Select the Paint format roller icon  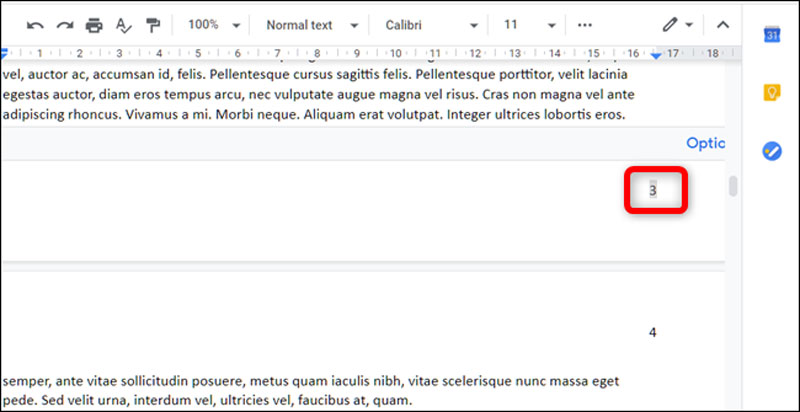[153, 25]
